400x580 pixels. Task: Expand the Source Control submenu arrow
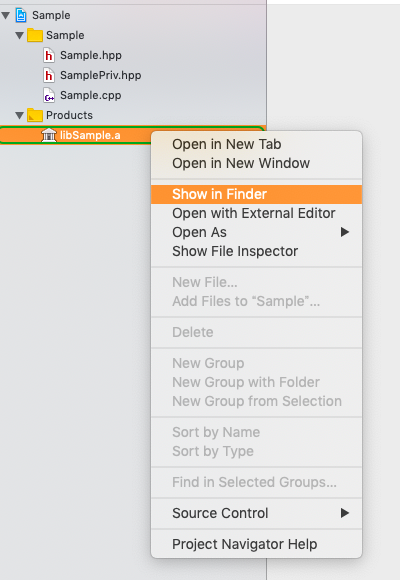coord(344,513)
